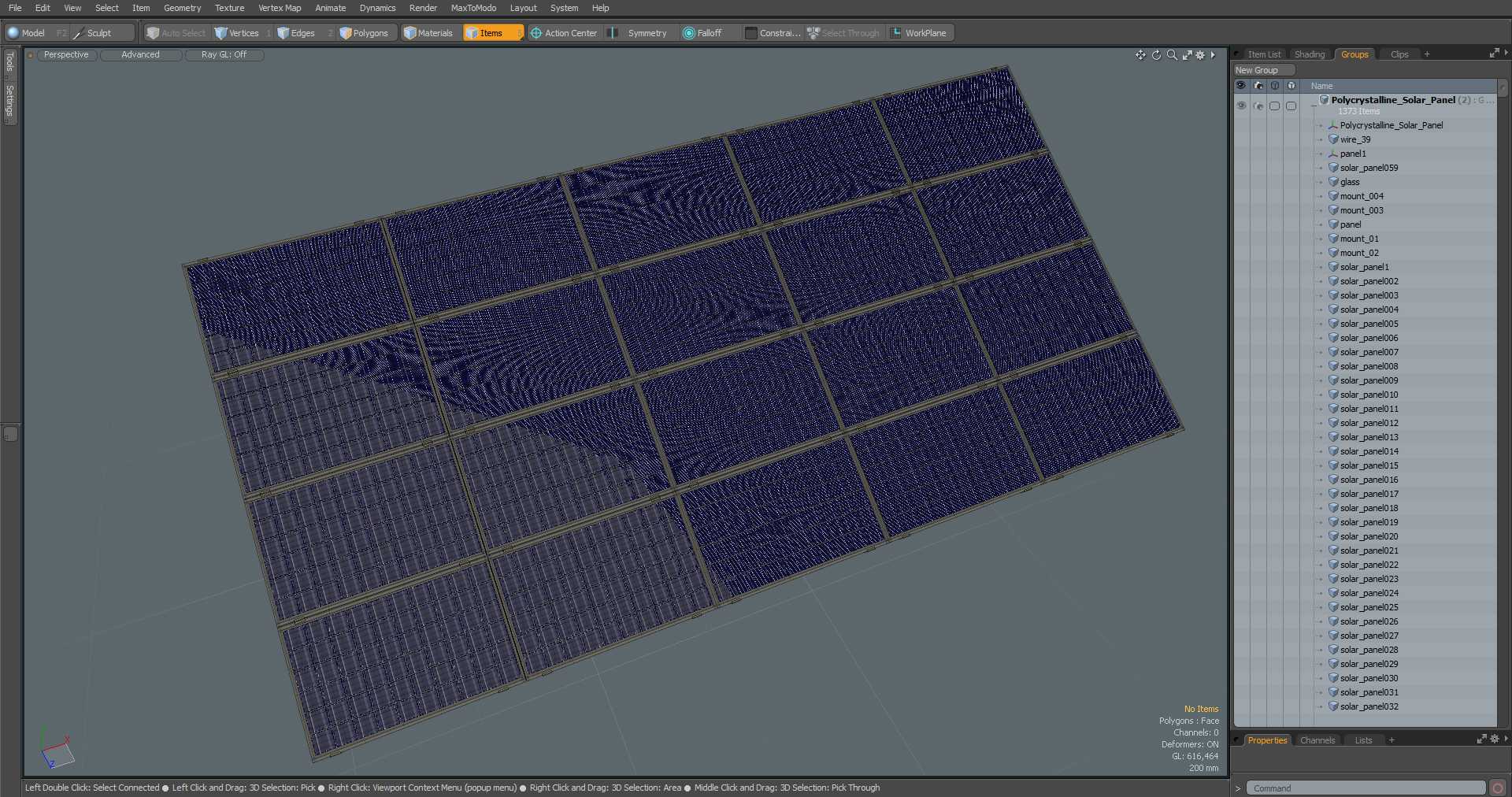Click the viewport rotate icon
The width and height of the screenshot is (1512, 797).
[x=1156, y=55]
